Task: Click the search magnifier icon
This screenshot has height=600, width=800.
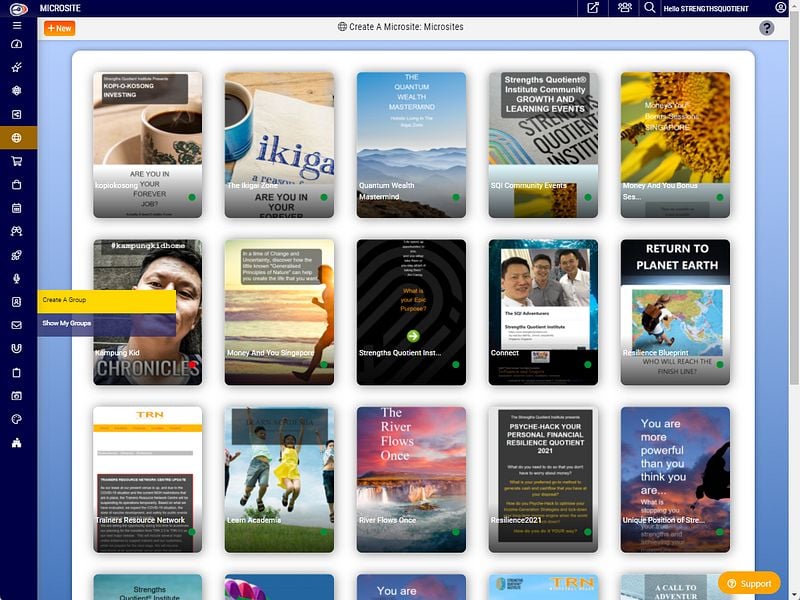Action: pyautogui.click(x=649, y=8)
